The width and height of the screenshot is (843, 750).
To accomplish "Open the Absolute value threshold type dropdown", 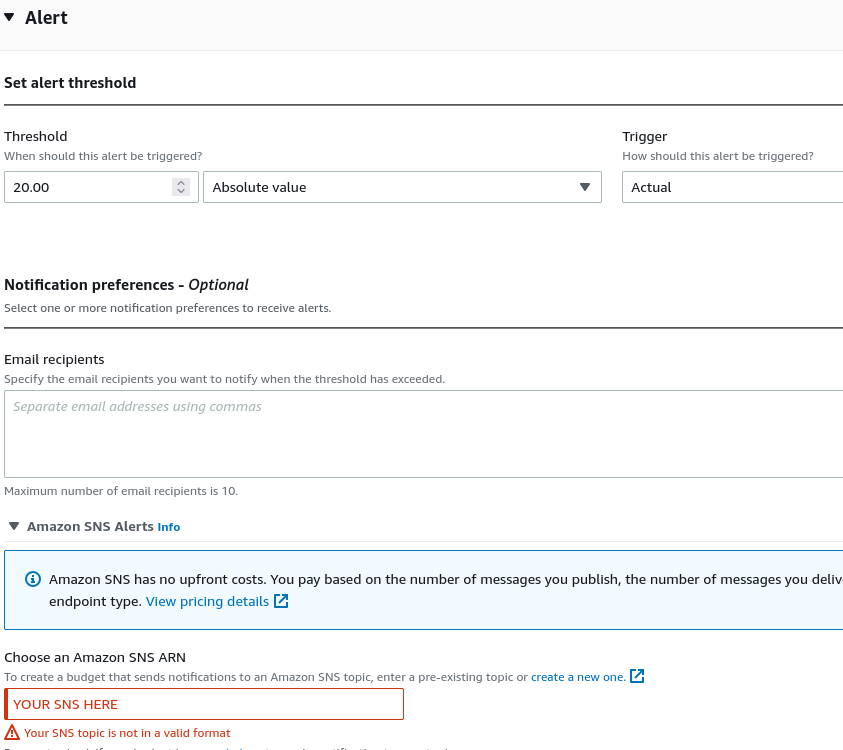I will point(400,187).
